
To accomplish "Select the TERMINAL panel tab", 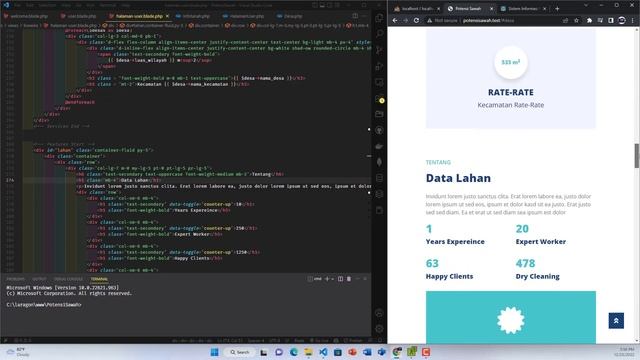I will (x=99, y=279).
